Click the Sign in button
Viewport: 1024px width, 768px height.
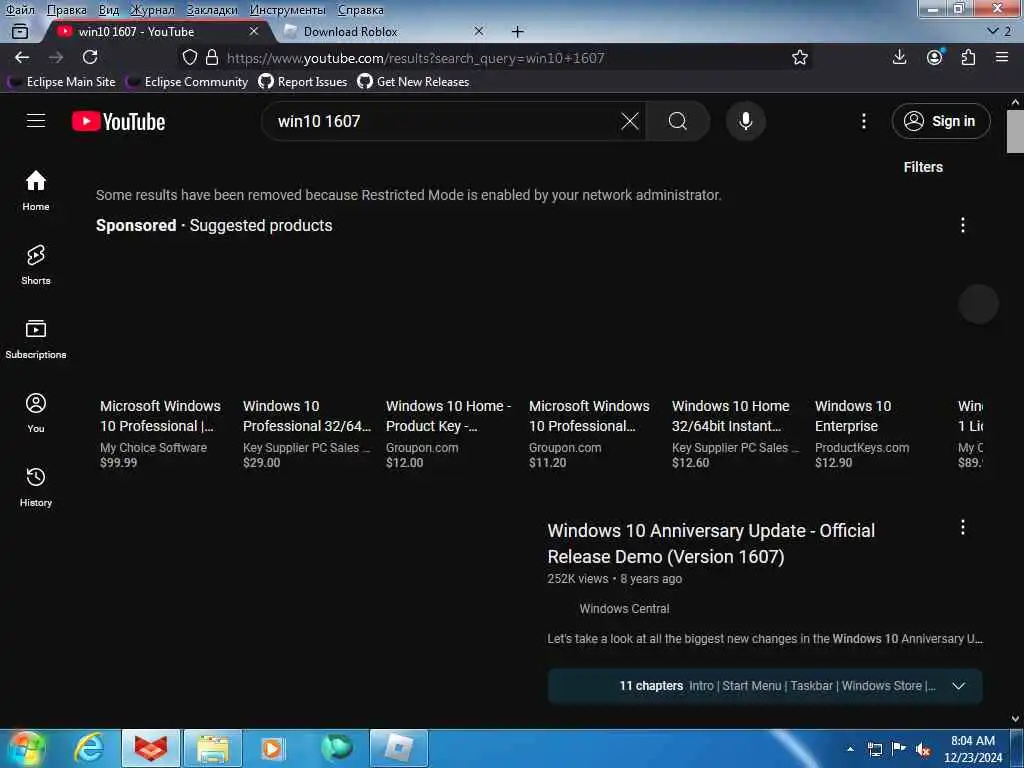point(940,121)
